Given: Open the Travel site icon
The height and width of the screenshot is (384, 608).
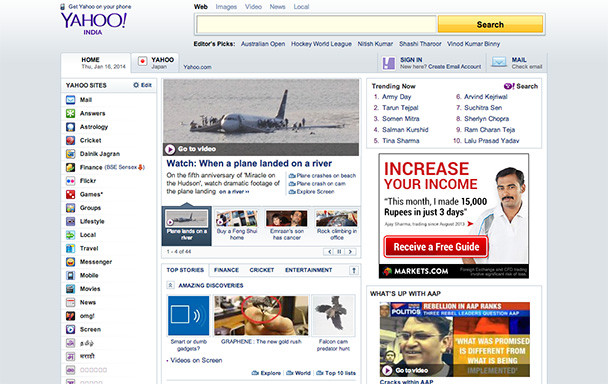Looking at the screenshot, I should click(70, 248).
